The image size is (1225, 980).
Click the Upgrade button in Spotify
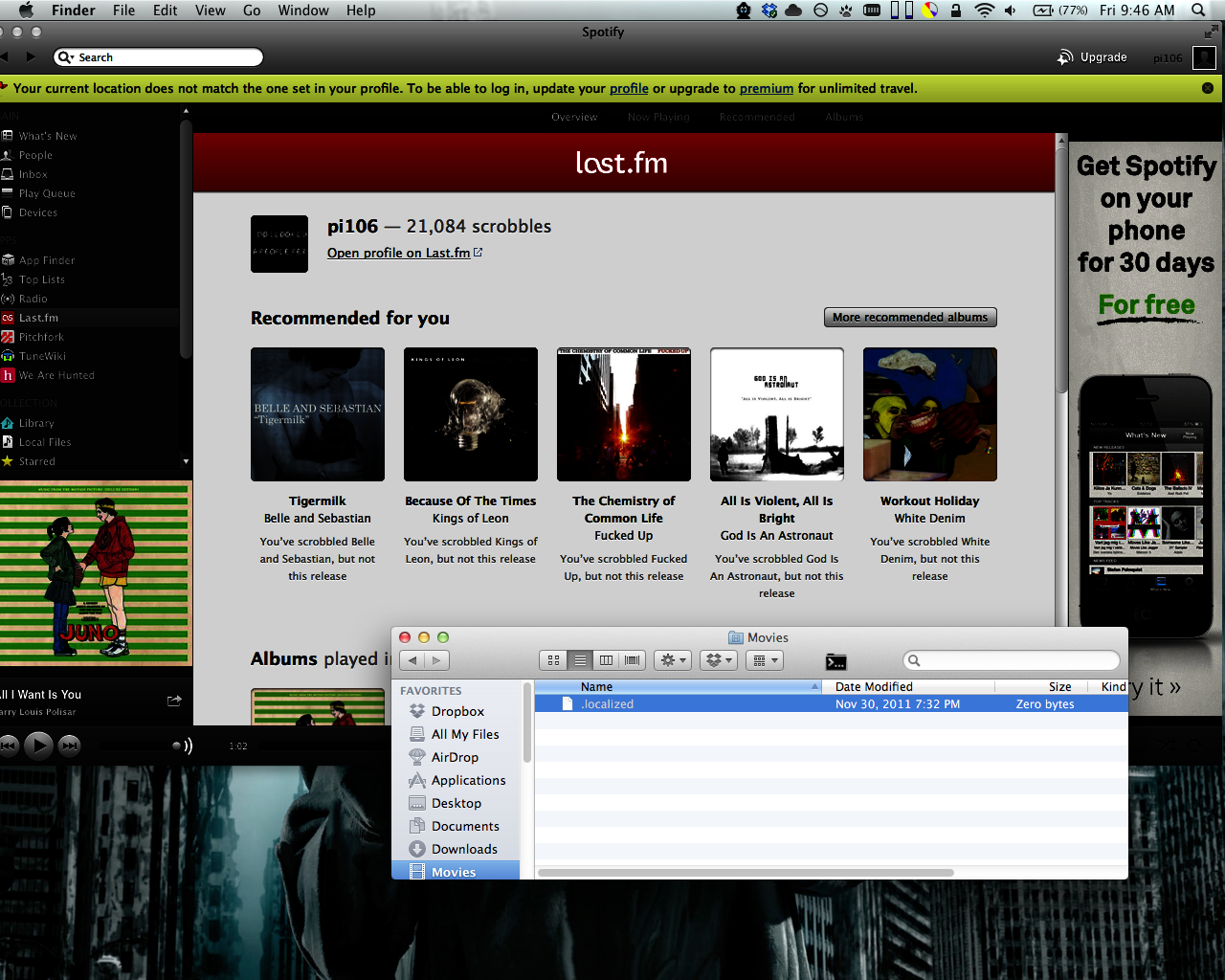pos(1092,57)
